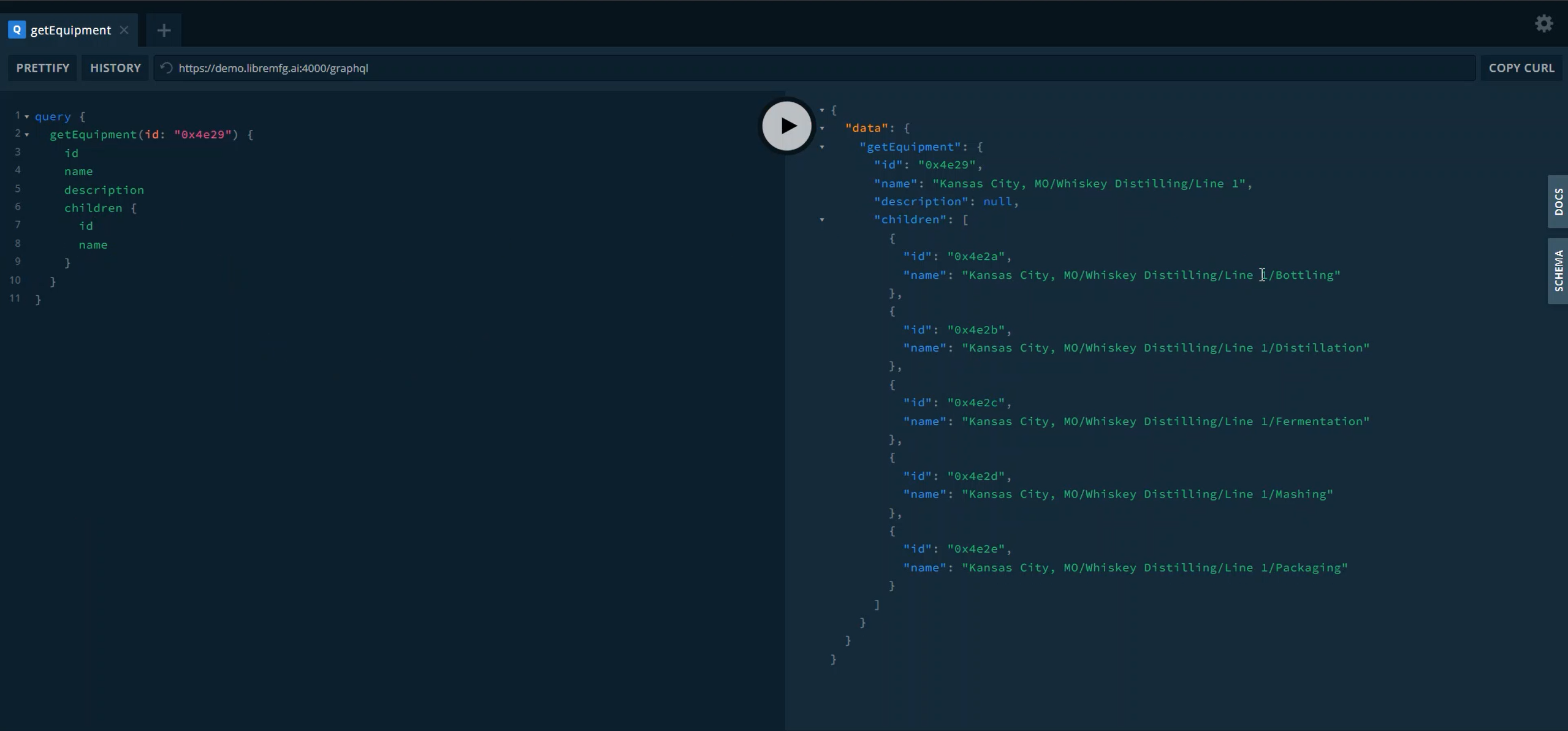The image size is (1568, 731).
Task: Select the getEquipment tab
Action: [69, 29]
